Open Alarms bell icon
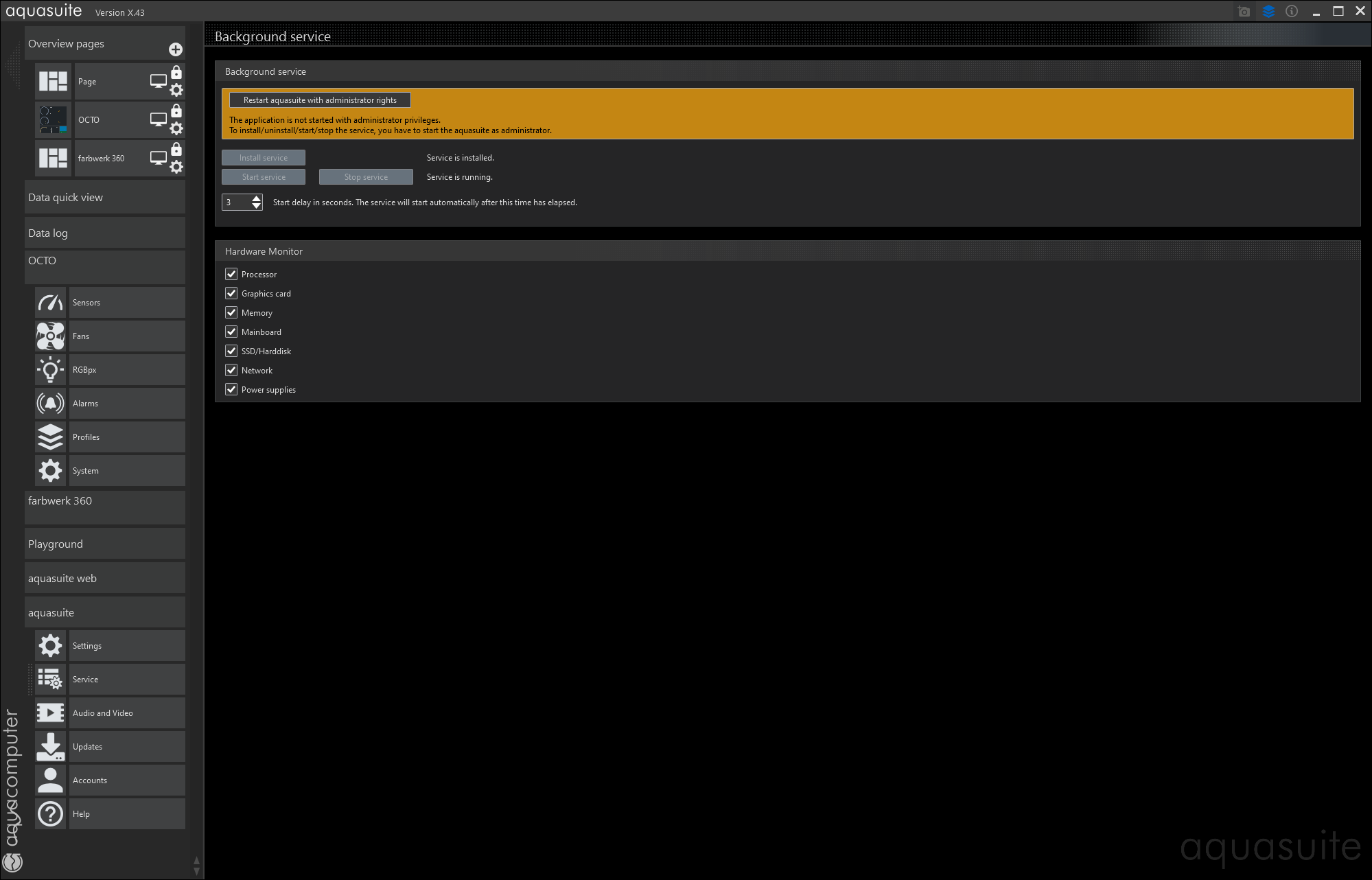This screenshot has width=1372, height=880. point(51,404)
